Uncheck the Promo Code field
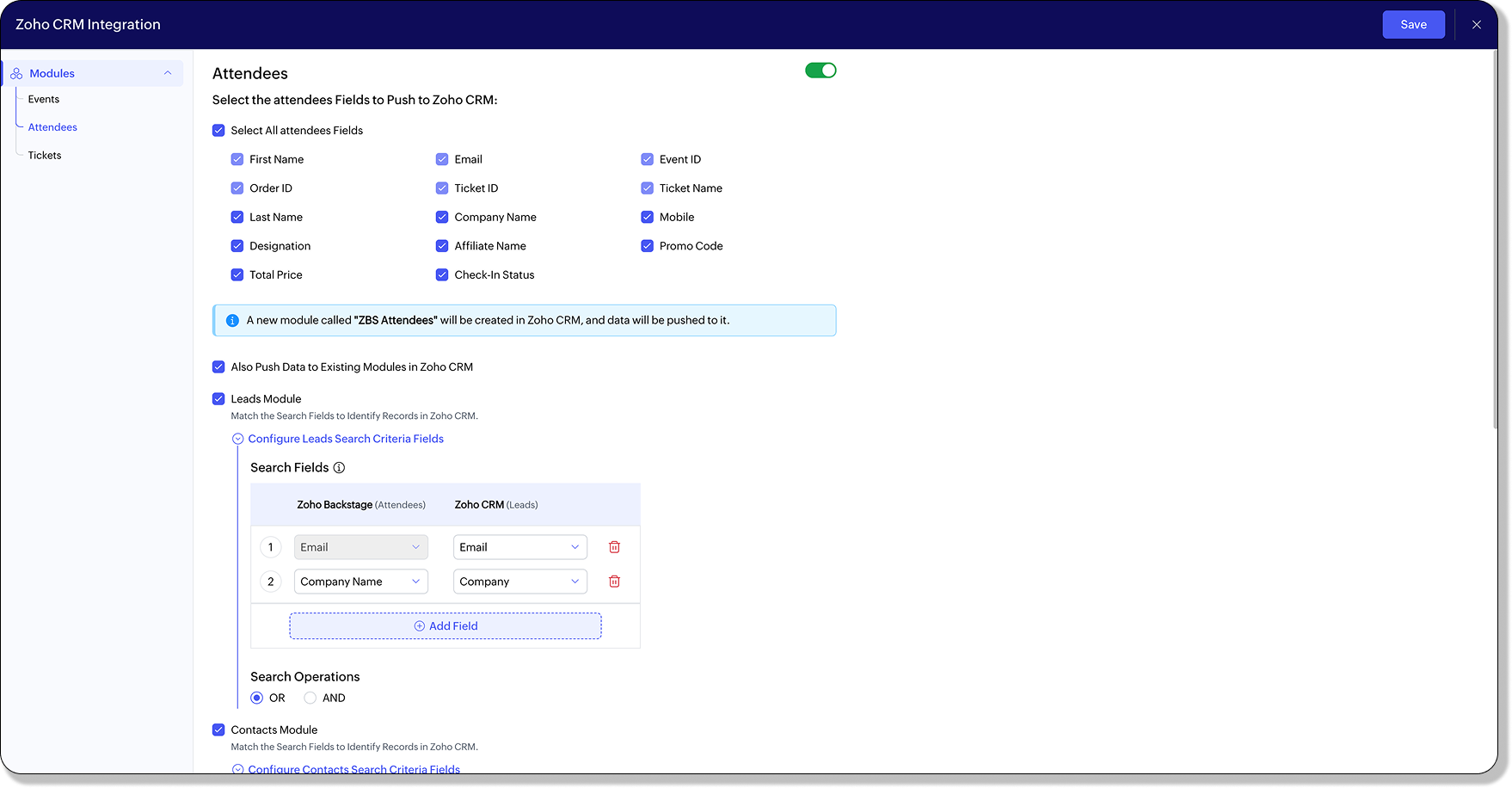The width and height of the screenshot is (1512, 788). click(x=648, y=246)
